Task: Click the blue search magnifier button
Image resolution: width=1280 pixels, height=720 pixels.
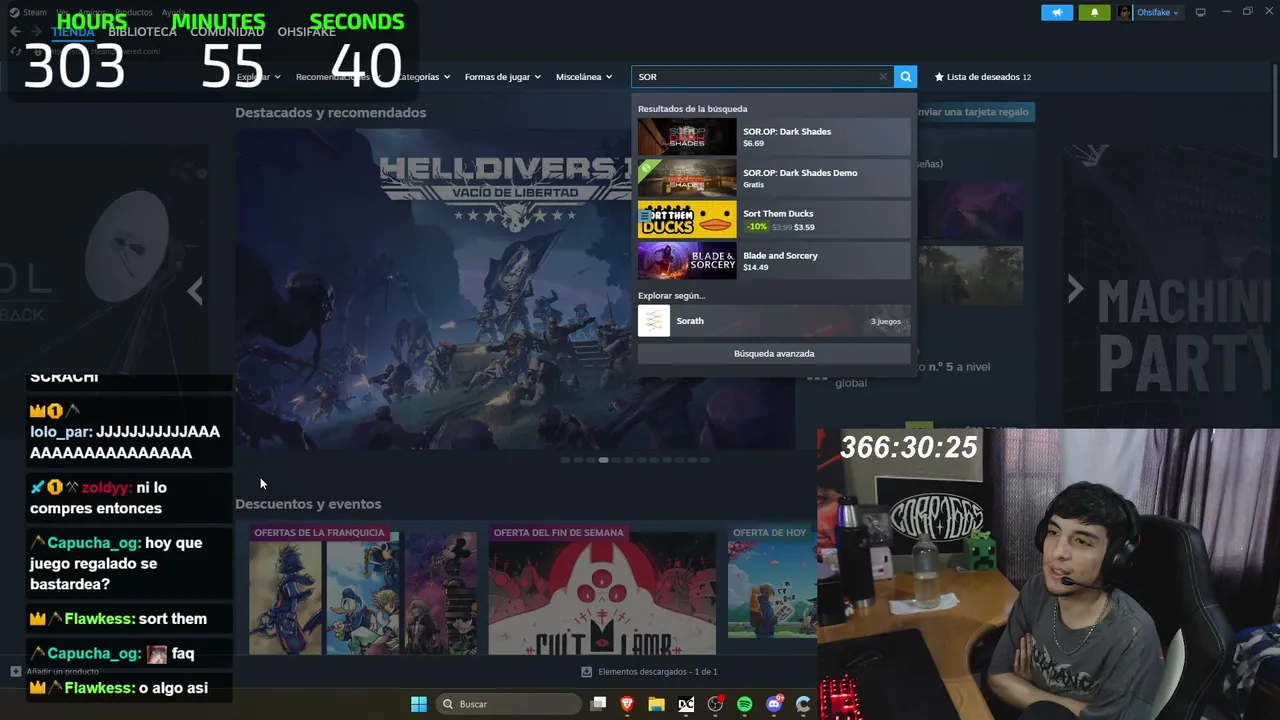Action: (905, 77)
